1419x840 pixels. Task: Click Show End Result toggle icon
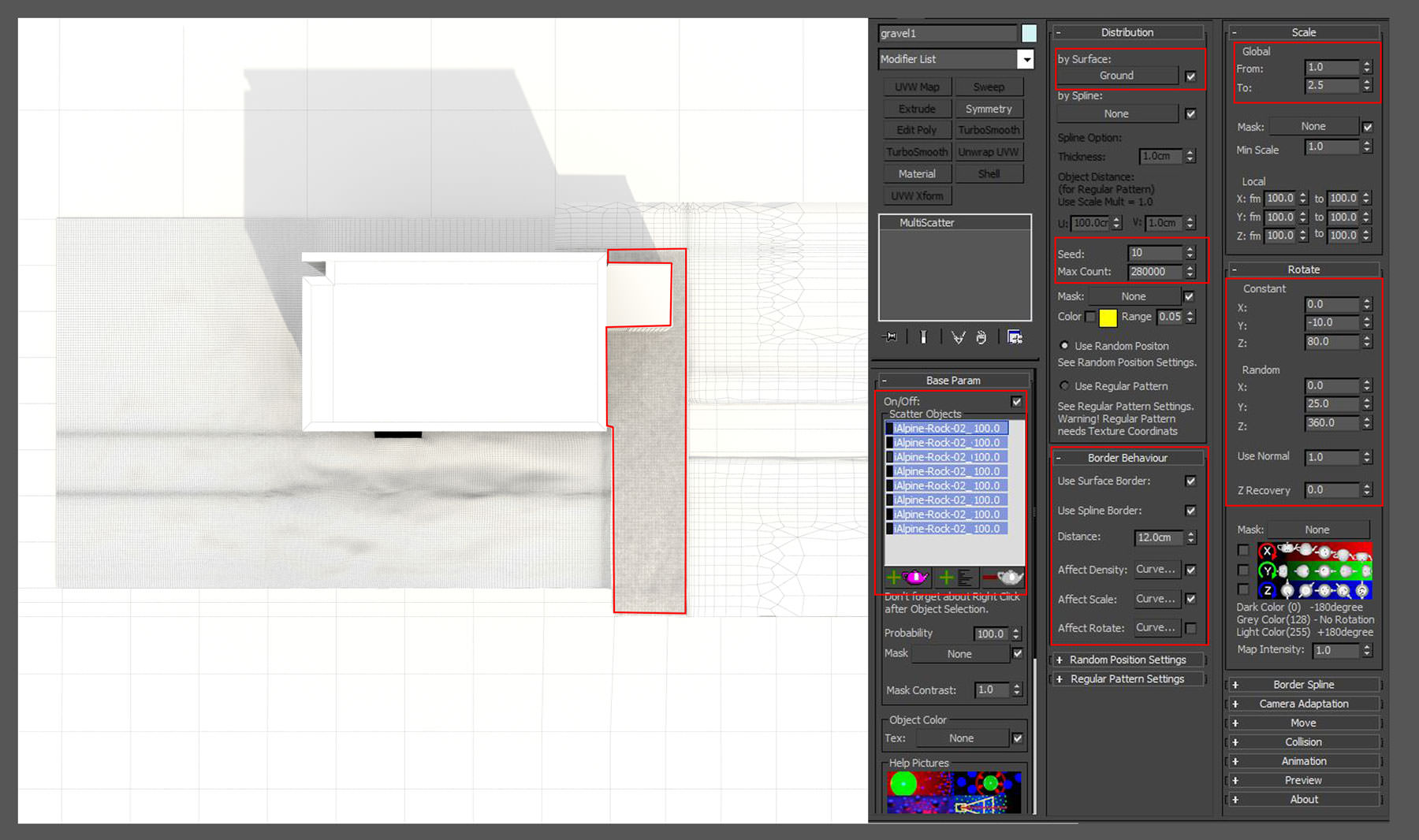pyautogui.click(x=923, y=337)
